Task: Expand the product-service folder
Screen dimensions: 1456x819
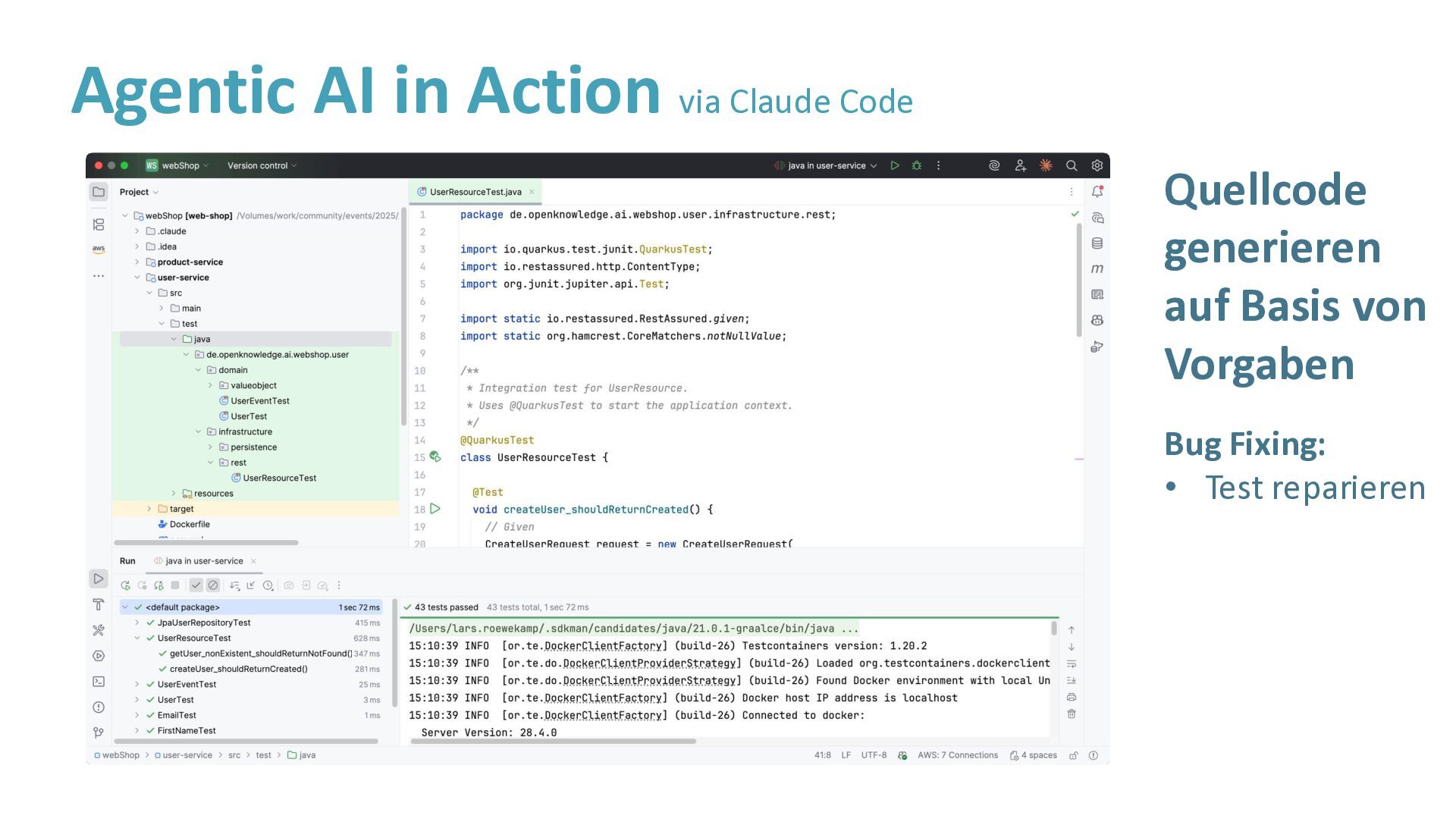Action: 136,262
